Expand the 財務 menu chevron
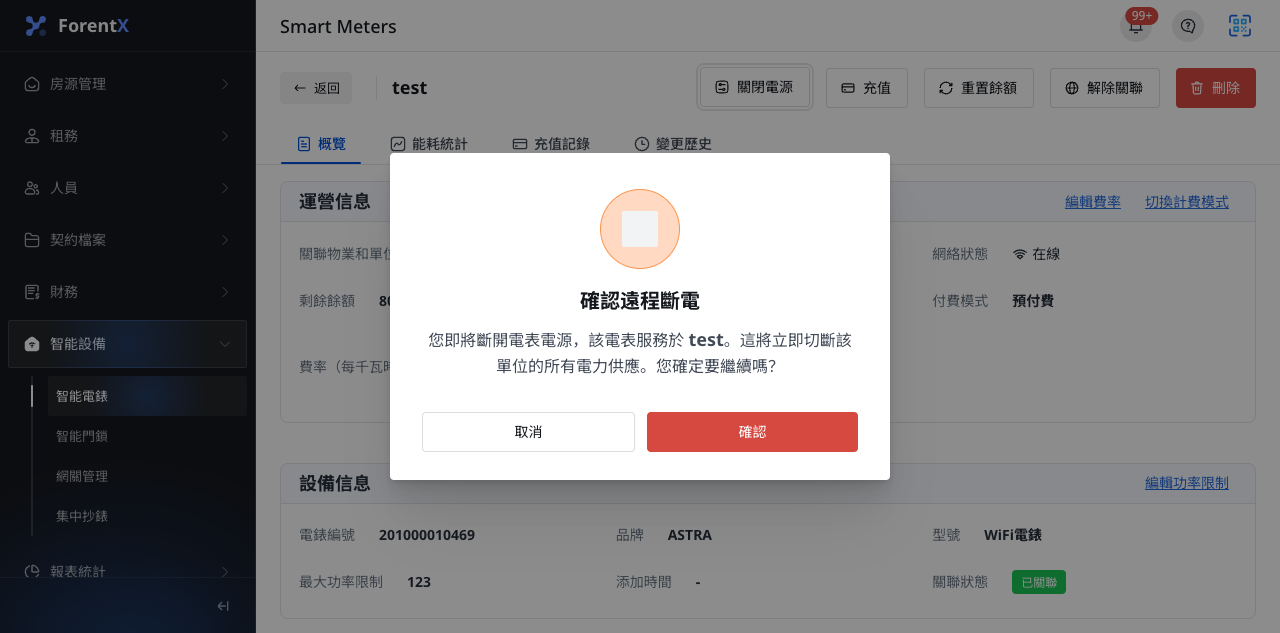1280x633 pixels. click(x=224, y=292)
